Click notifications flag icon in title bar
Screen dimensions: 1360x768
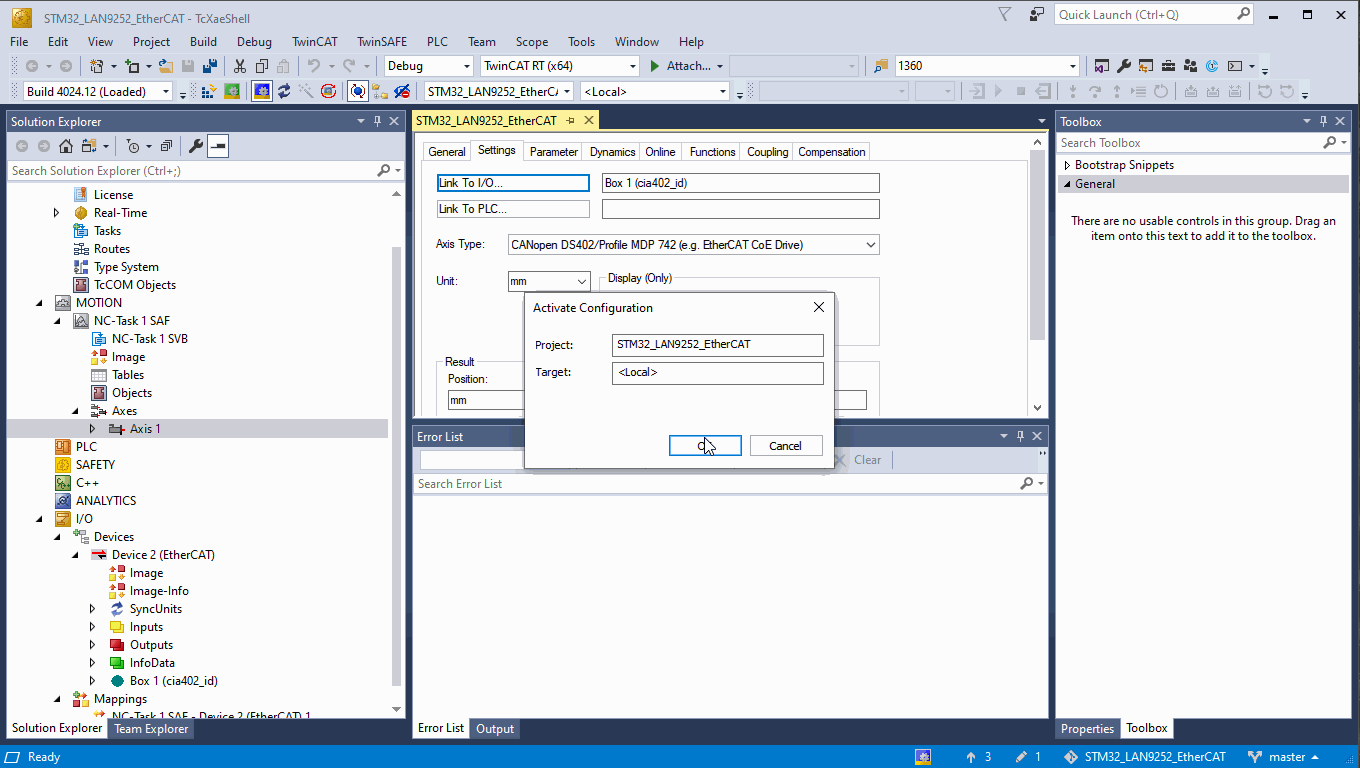click(x=1005, y=14)
